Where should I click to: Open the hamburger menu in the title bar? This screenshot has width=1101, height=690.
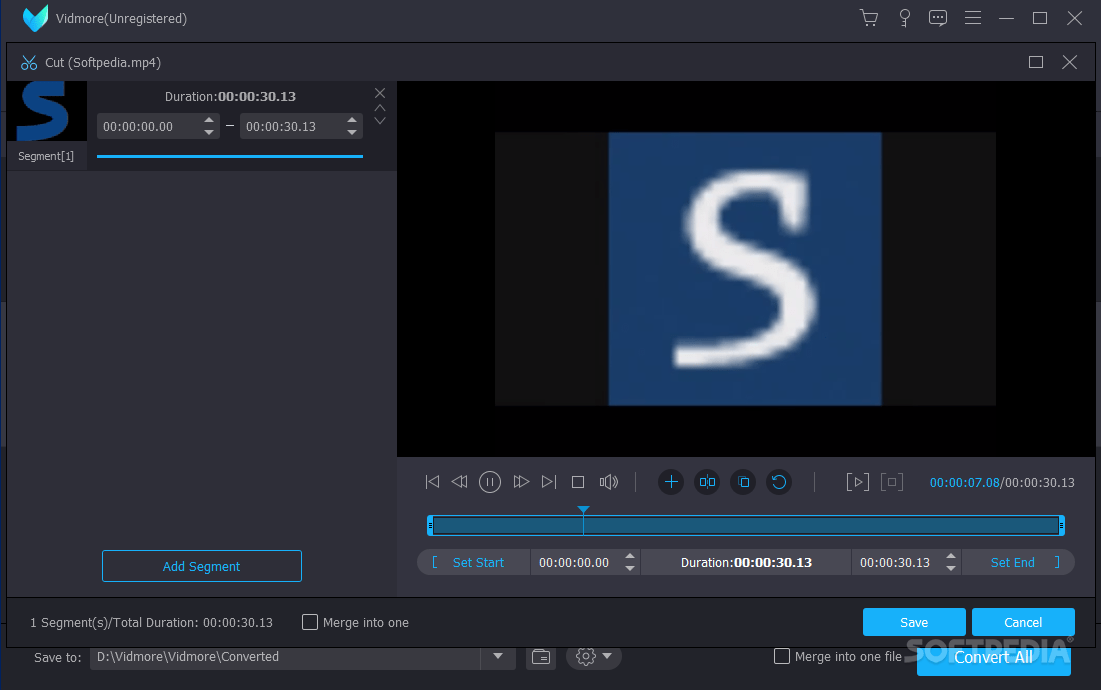[973, 17]
